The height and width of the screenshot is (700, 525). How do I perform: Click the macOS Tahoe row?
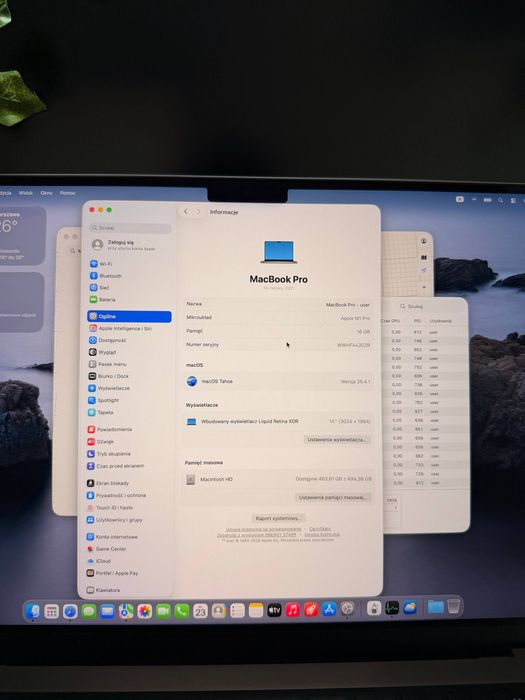click(x=278, y=382)
